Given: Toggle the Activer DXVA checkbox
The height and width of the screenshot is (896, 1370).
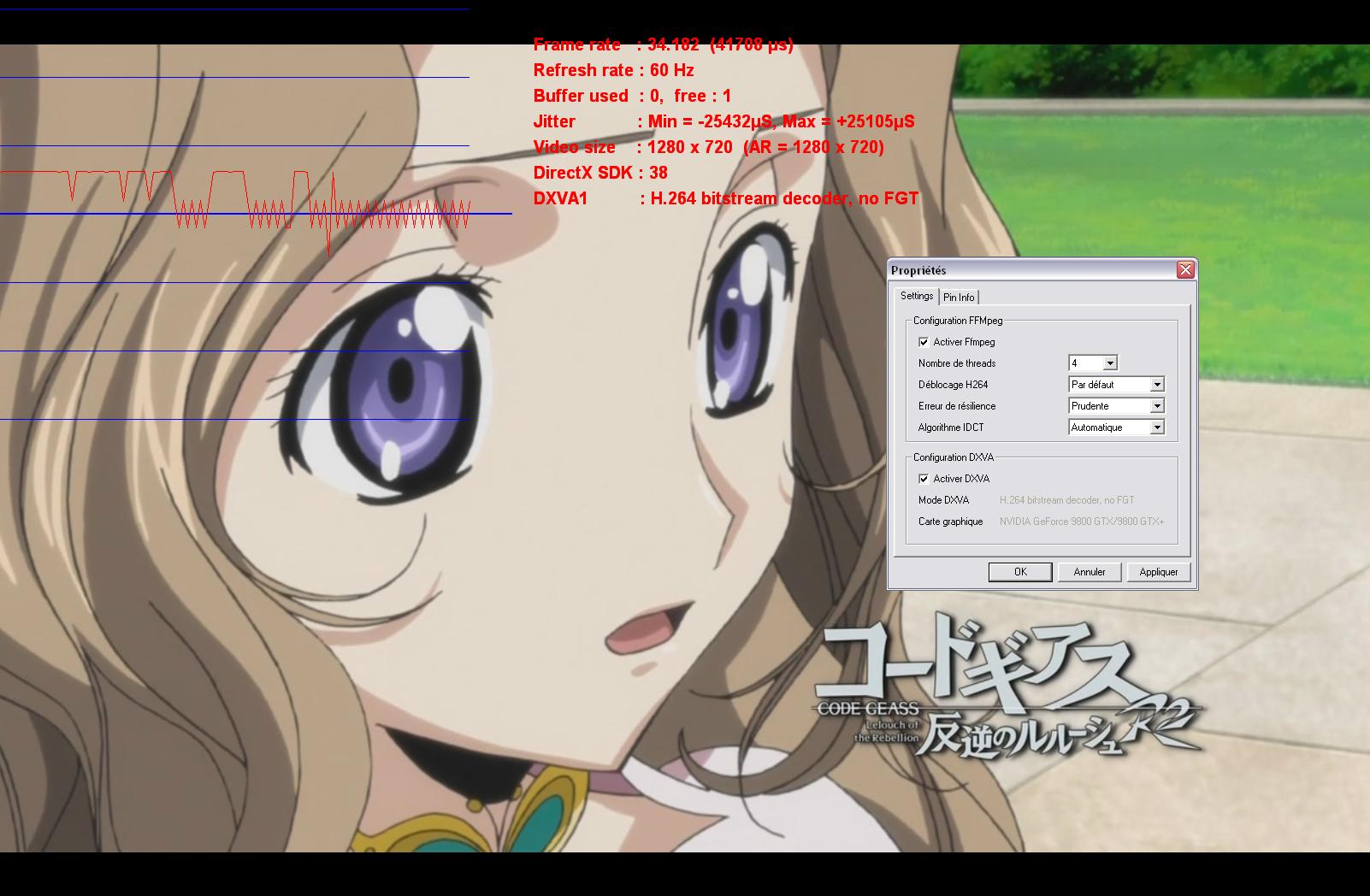Looking at the screenshot, I should coord(924,479).
